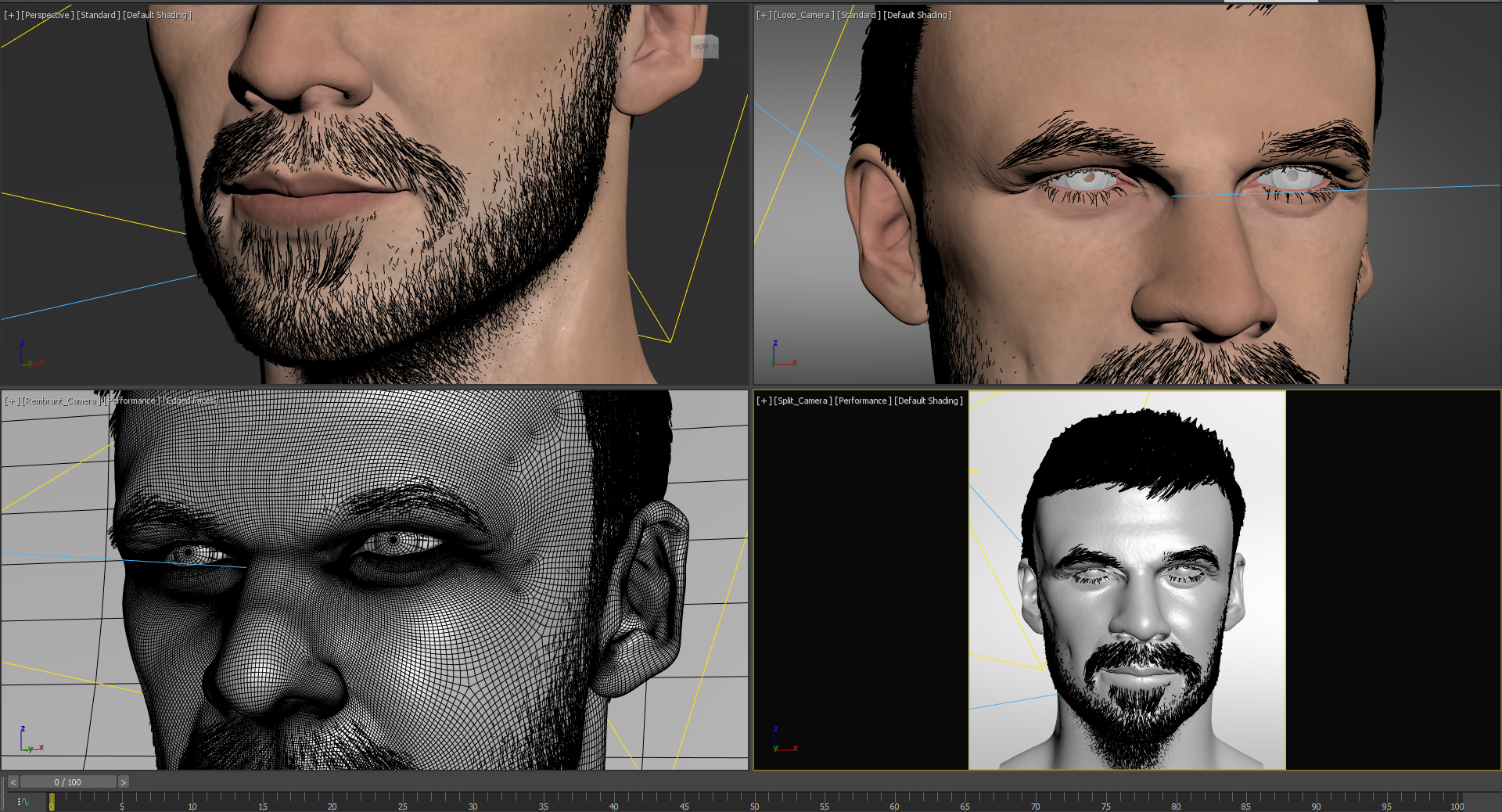Click the [+] menu in Split_Camera viewport

[764, 401]
